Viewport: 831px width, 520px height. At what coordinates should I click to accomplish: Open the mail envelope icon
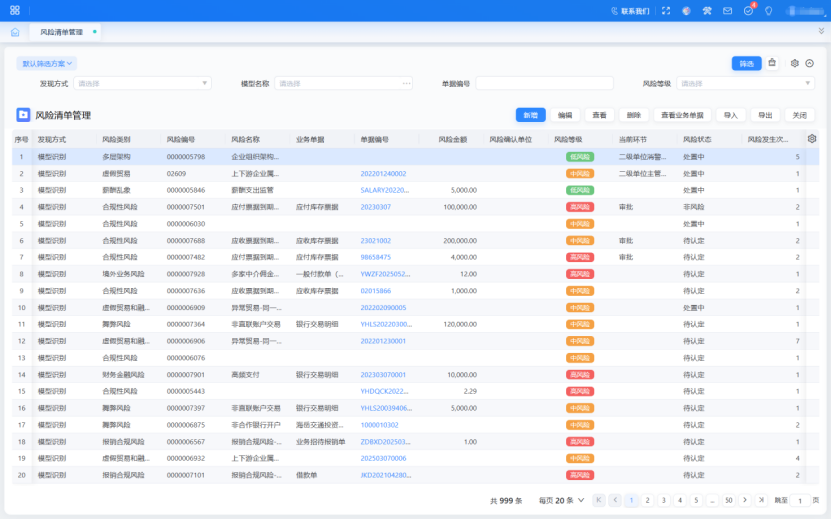[x=727, y=11]
